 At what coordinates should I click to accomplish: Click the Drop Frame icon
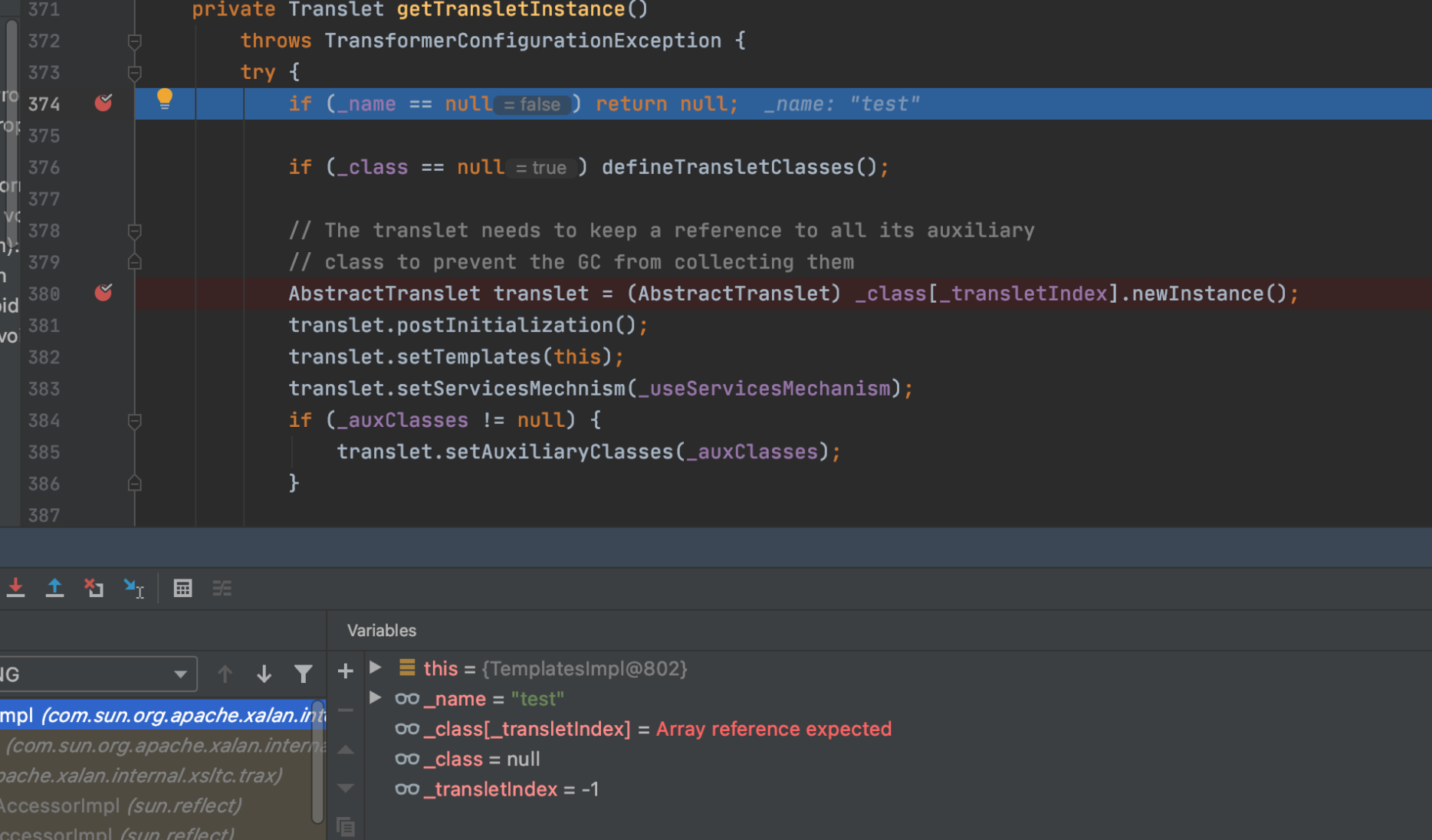point(94,588)
